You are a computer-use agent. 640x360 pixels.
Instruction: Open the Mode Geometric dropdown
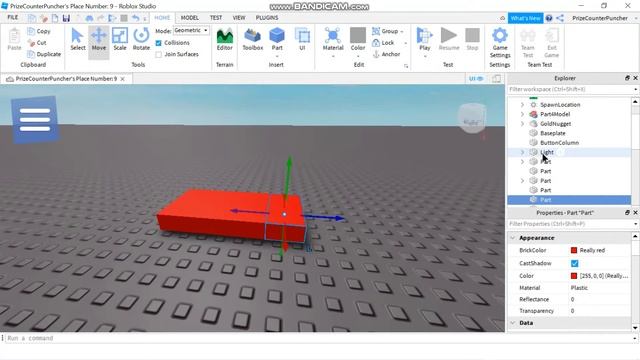(x=191, y=31)
